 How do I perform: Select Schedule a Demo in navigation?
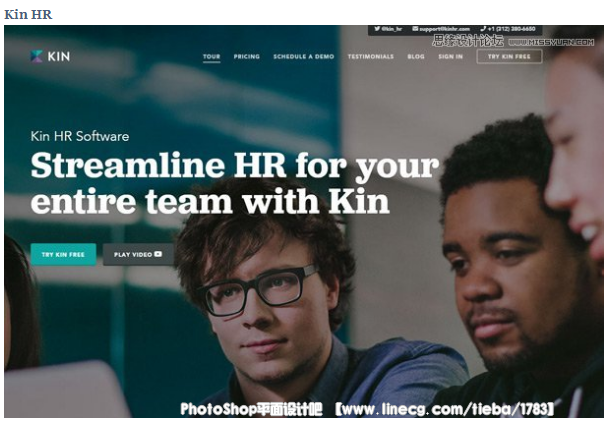coord(304,57)
